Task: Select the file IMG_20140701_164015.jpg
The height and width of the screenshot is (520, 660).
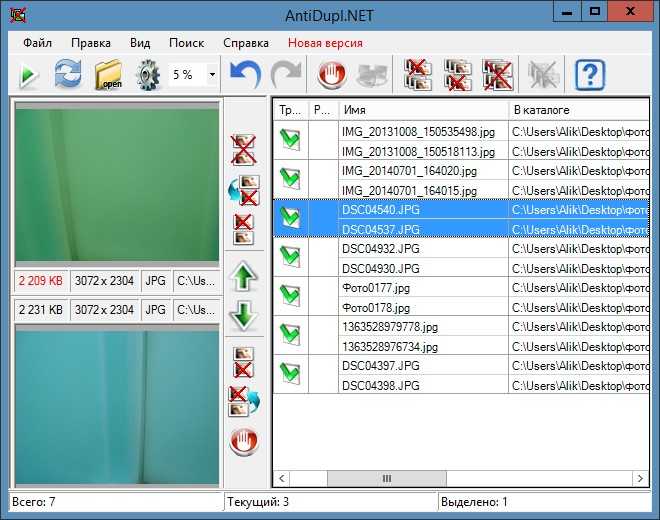Action: pos(410,190)
